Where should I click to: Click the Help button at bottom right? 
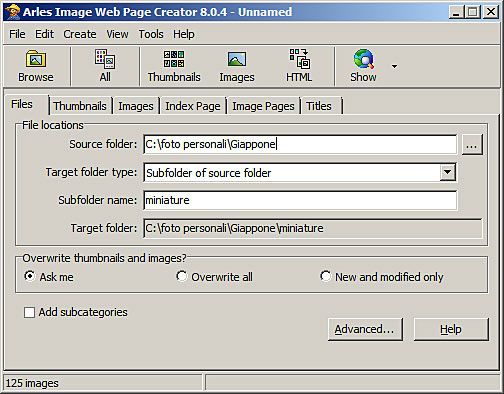pos(451,329)
